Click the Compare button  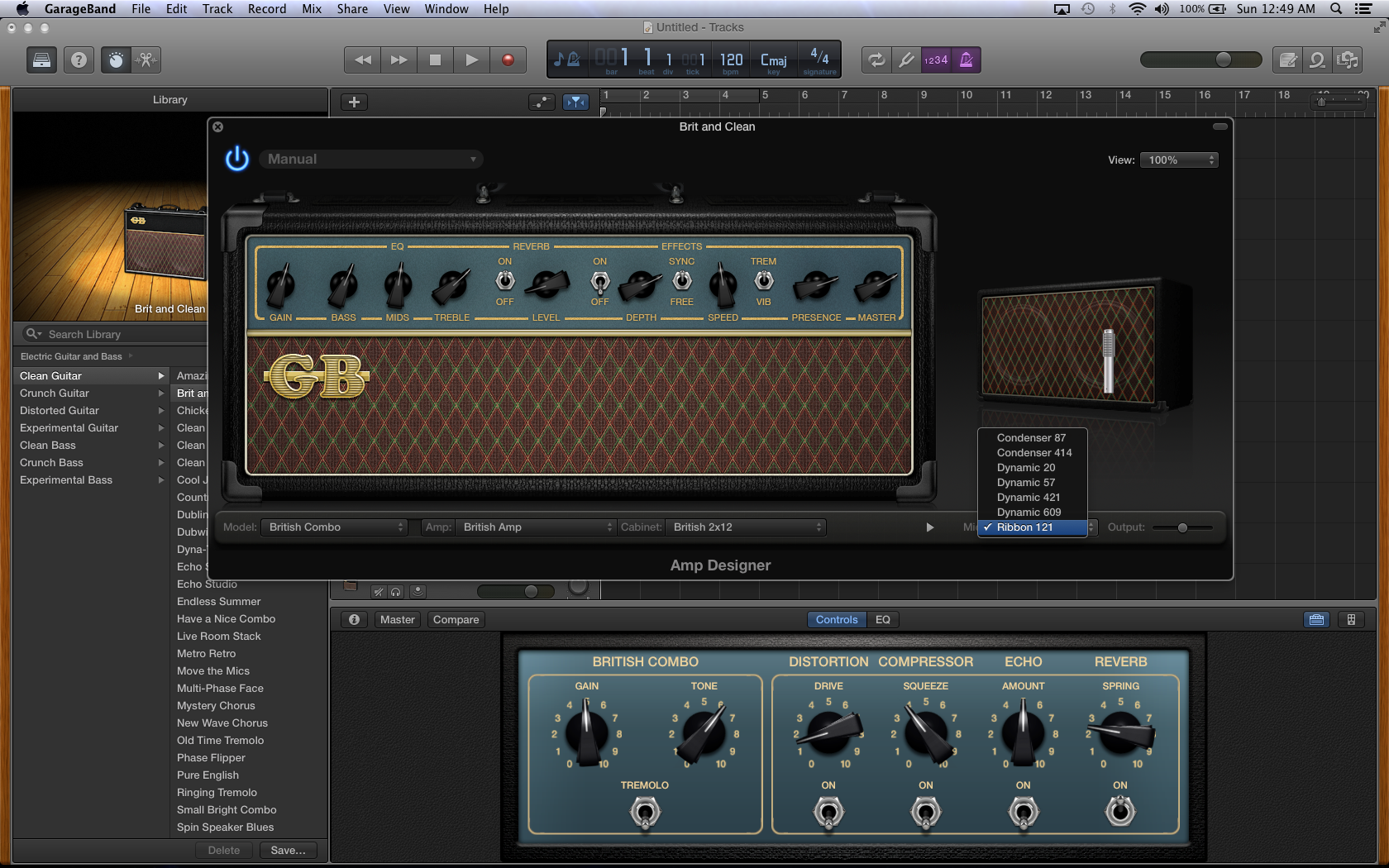click(456, 619)
